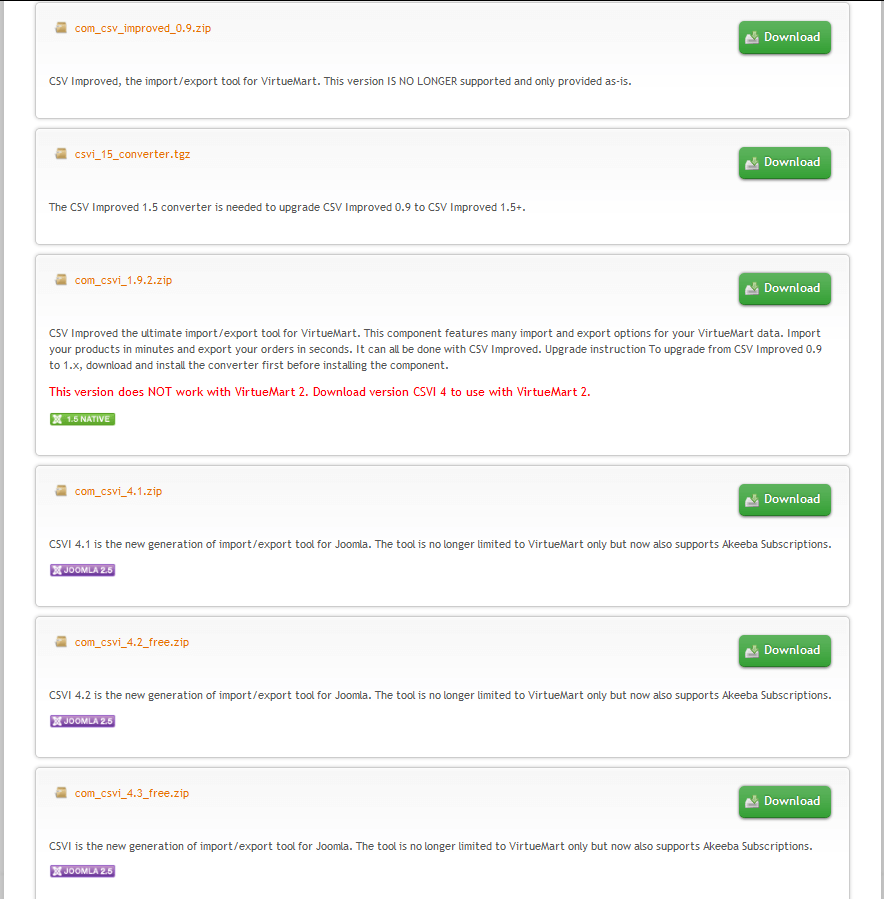Click package icon beside com_csvi_1.9.2.zip

click(61, 280)
